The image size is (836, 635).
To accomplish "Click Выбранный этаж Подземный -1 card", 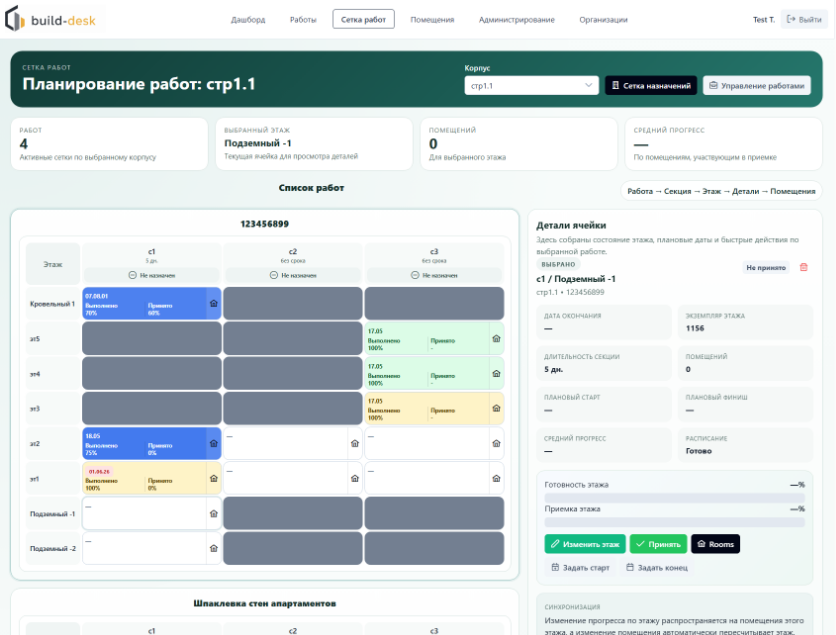I will click(314, 144).
